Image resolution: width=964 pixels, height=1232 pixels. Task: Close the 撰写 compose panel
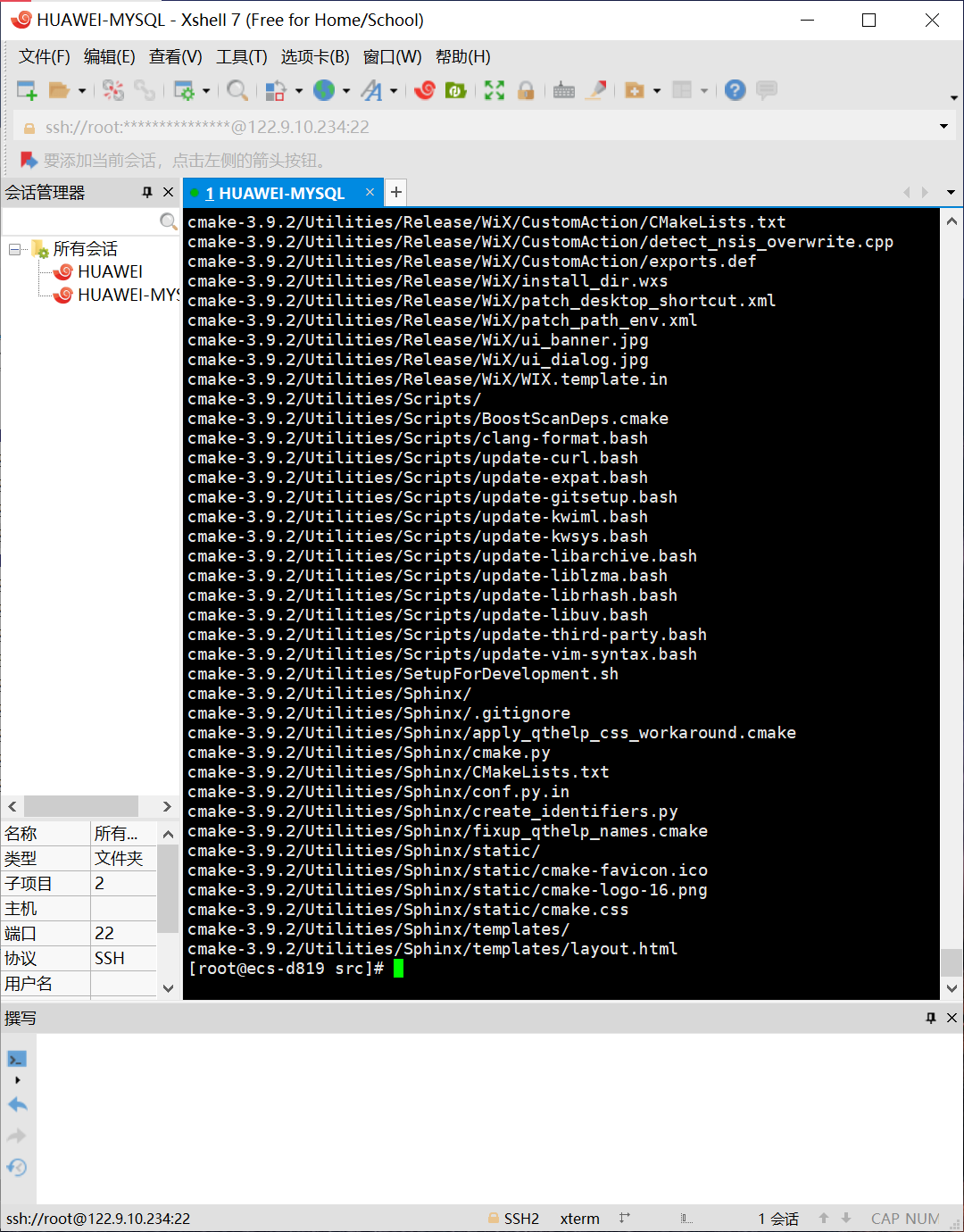point(952,1018)
